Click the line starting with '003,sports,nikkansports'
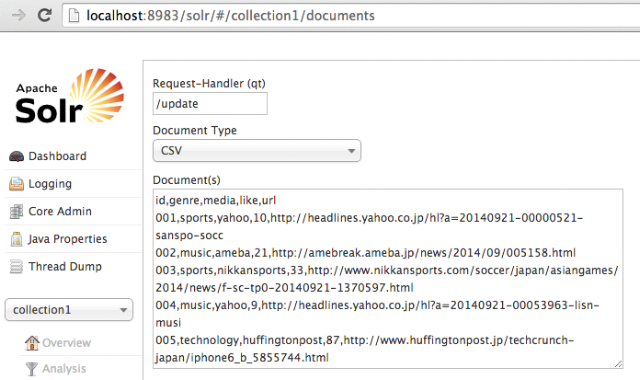Screen dimensions: 640x380 tap(387, 279)
